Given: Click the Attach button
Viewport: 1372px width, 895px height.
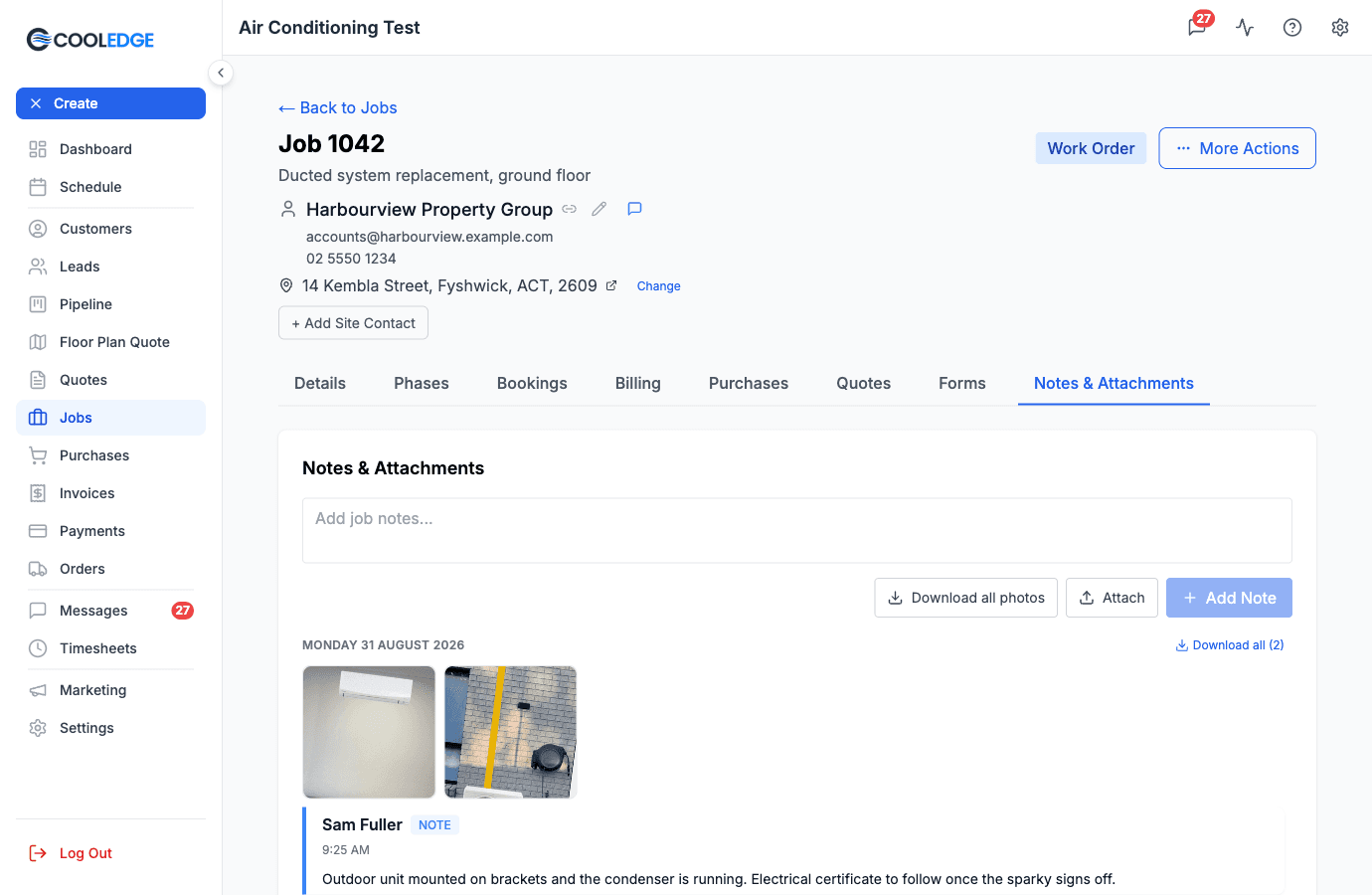Looking at the screenshot, I should click(x=1112, y=598).
